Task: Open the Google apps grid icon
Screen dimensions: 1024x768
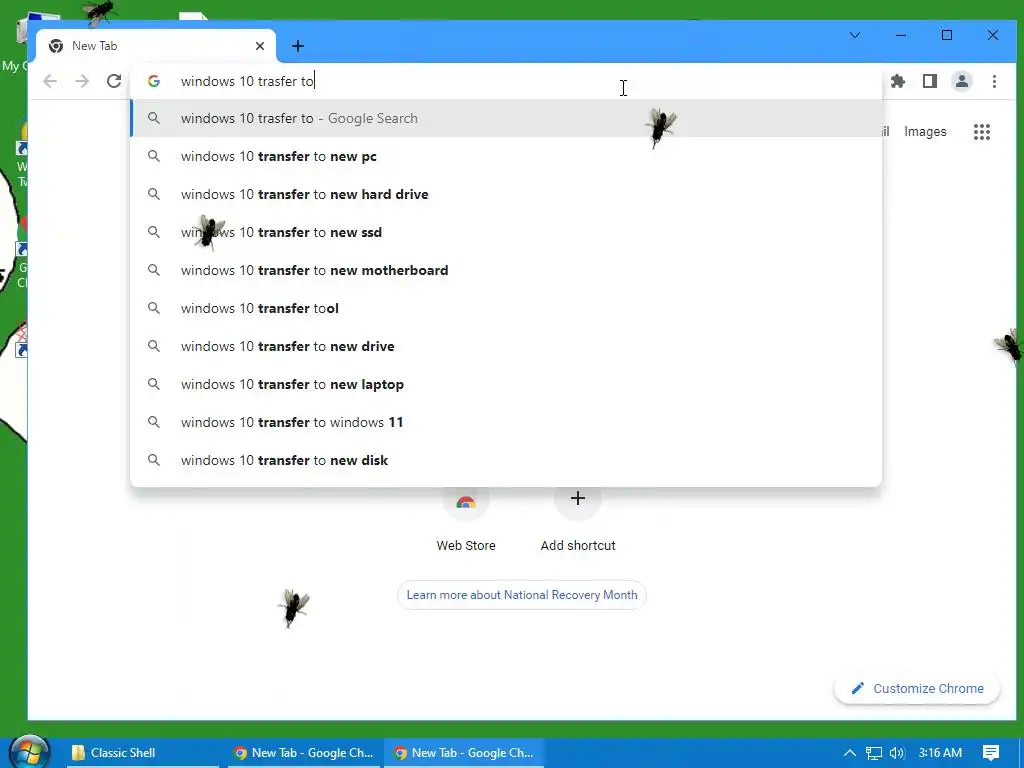Action: point(982,132)
